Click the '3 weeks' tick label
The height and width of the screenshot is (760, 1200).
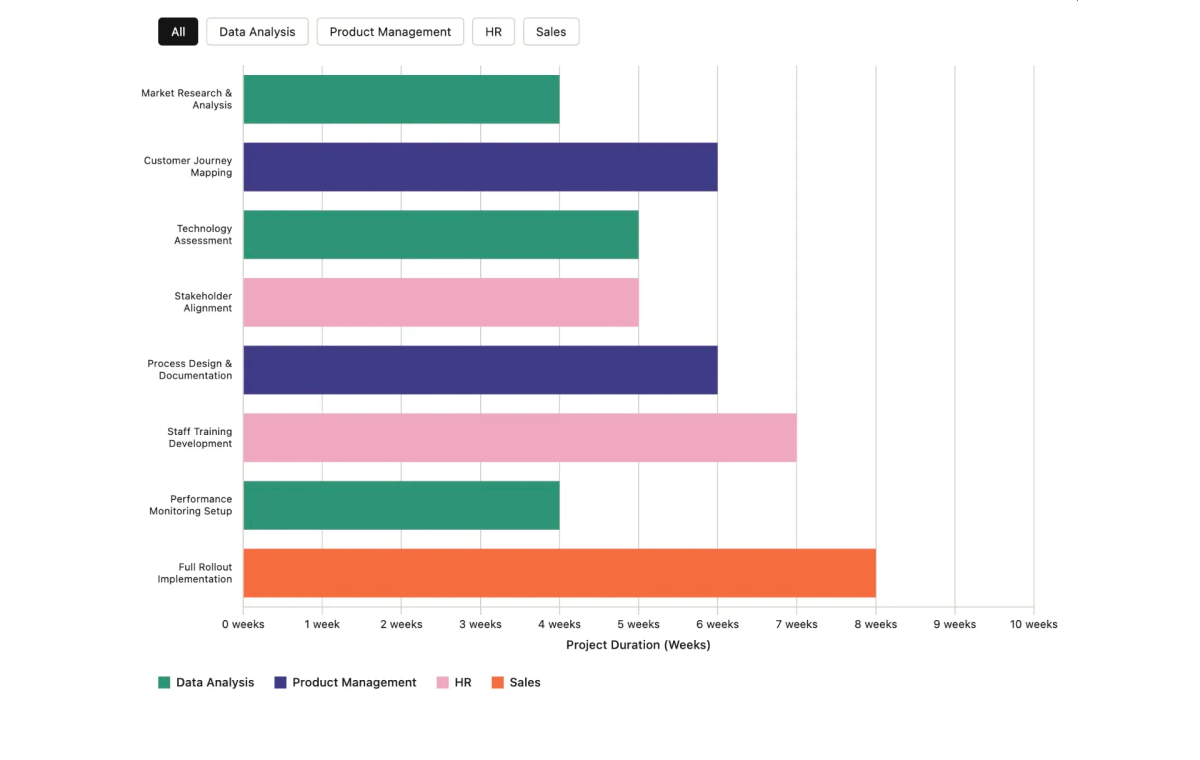(x=480, y=624)
